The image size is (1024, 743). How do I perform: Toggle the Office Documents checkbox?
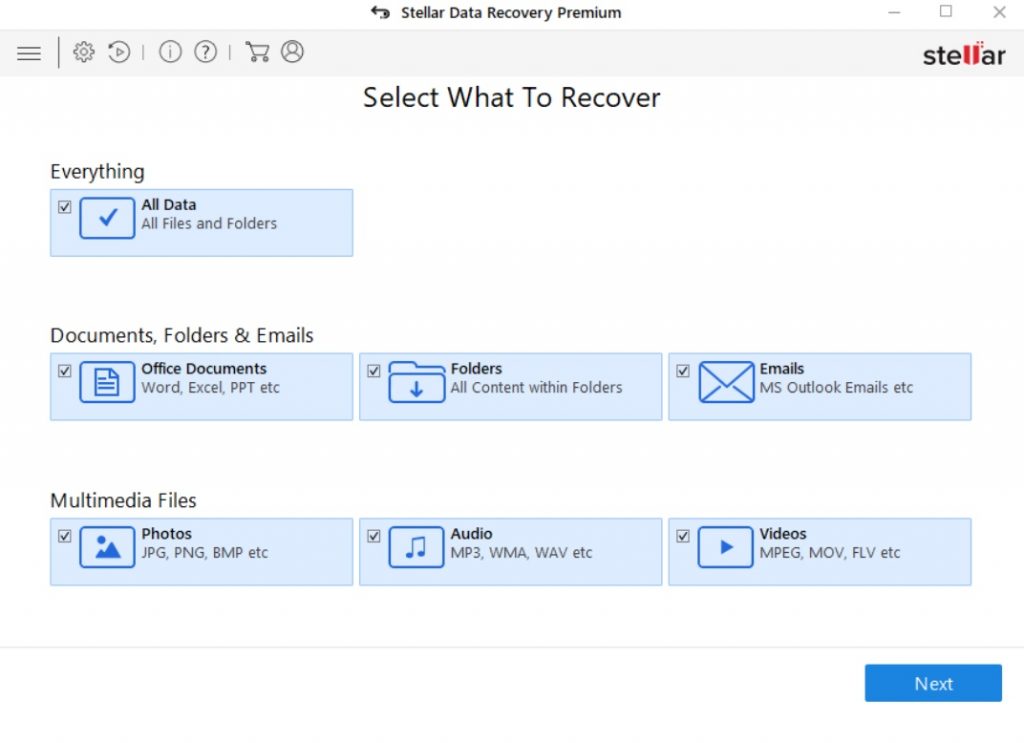click(x=65, y=371)
